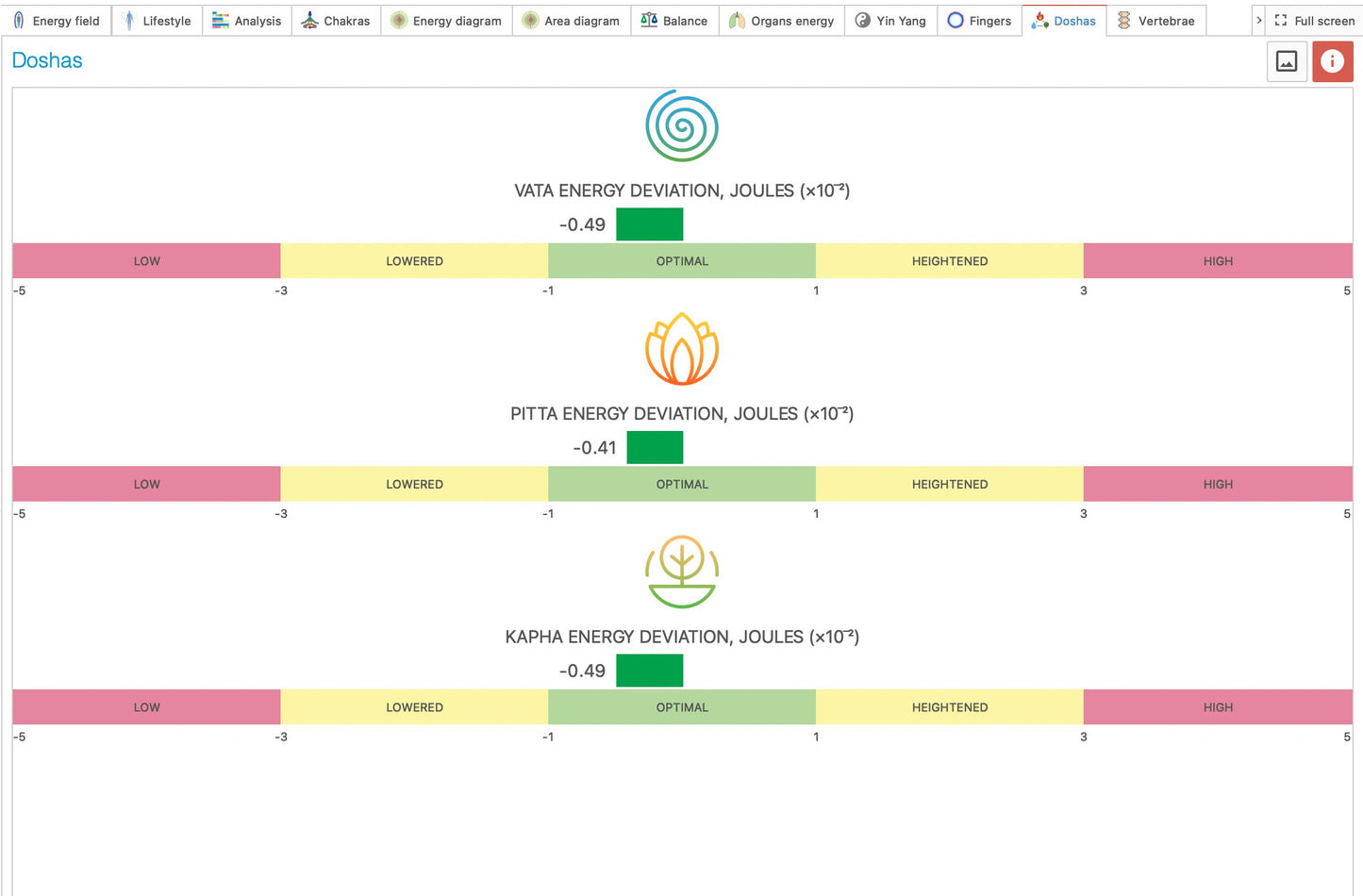This screenshot has width=1363, height=896.
Task: Click the Pitta Energy Deviation heading
Action: [682, 413]
